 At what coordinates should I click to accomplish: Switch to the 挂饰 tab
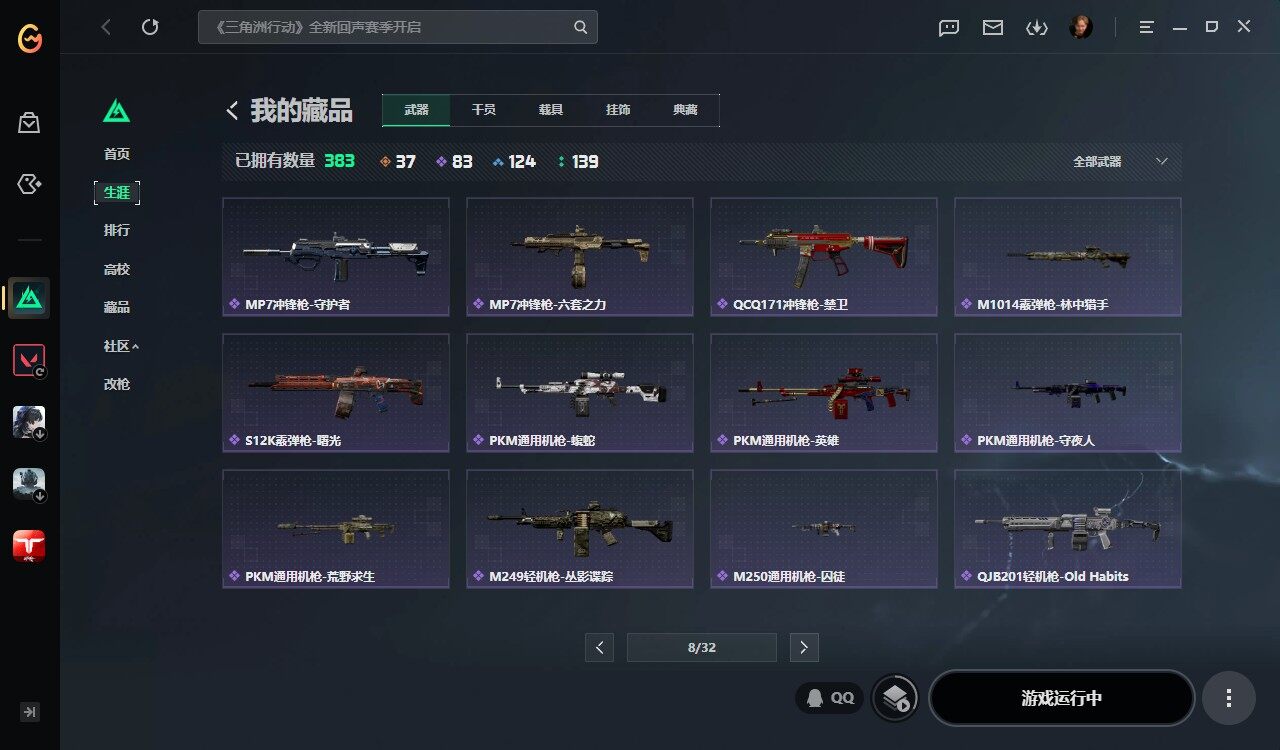618,110
